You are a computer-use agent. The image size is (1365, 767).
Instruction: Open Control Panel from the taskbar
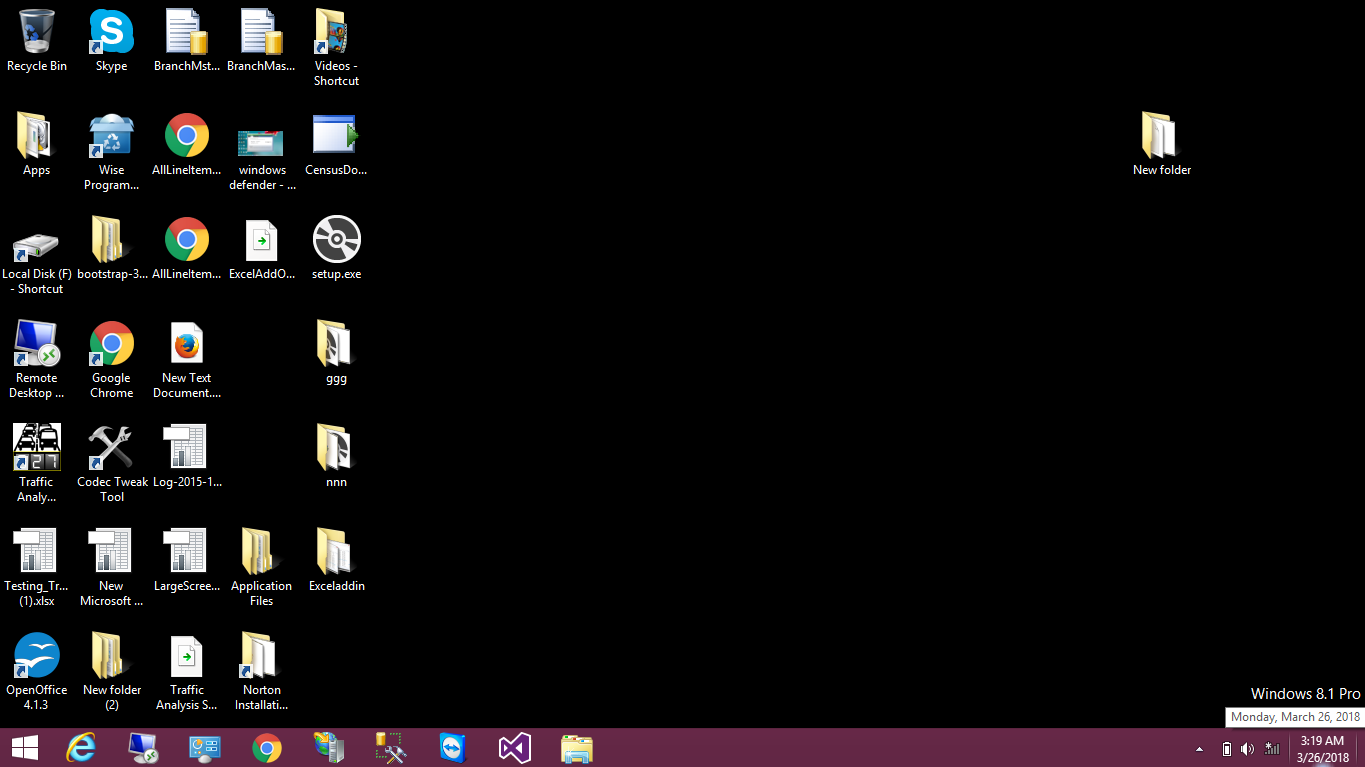[x=205, y=748]
